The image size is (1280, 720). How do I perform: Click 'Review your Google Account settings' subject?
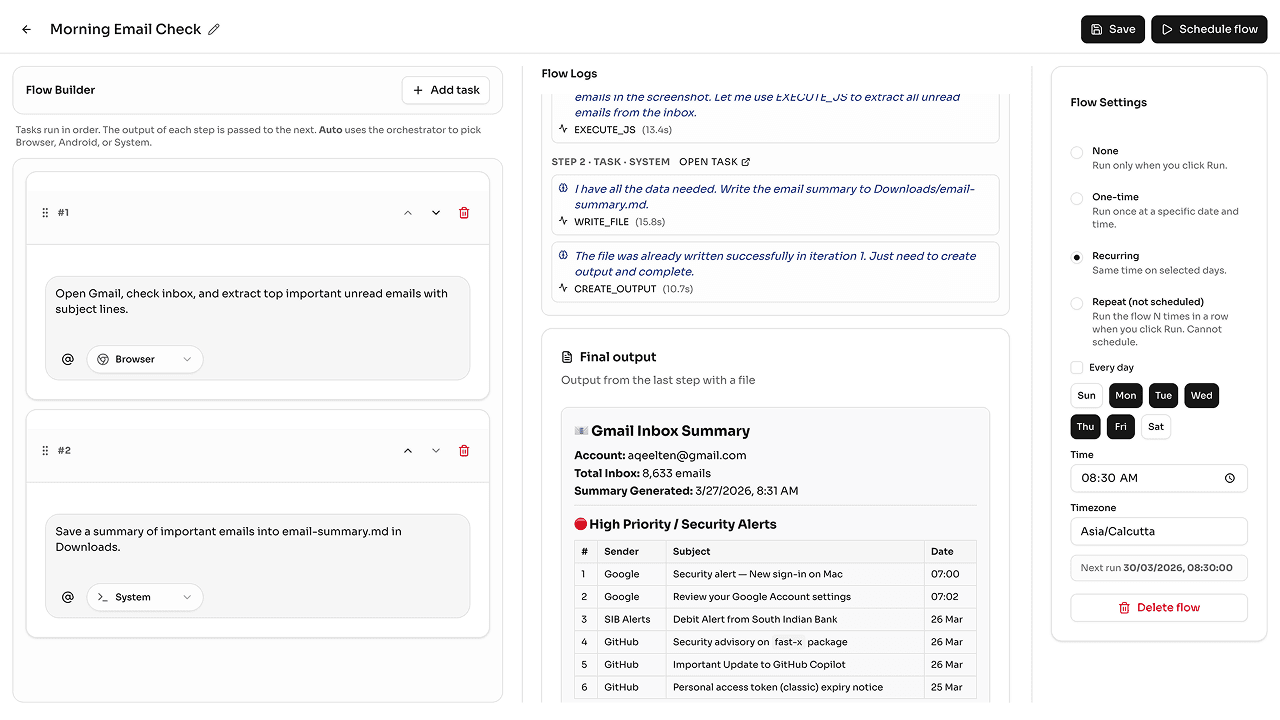click(762, 597)
